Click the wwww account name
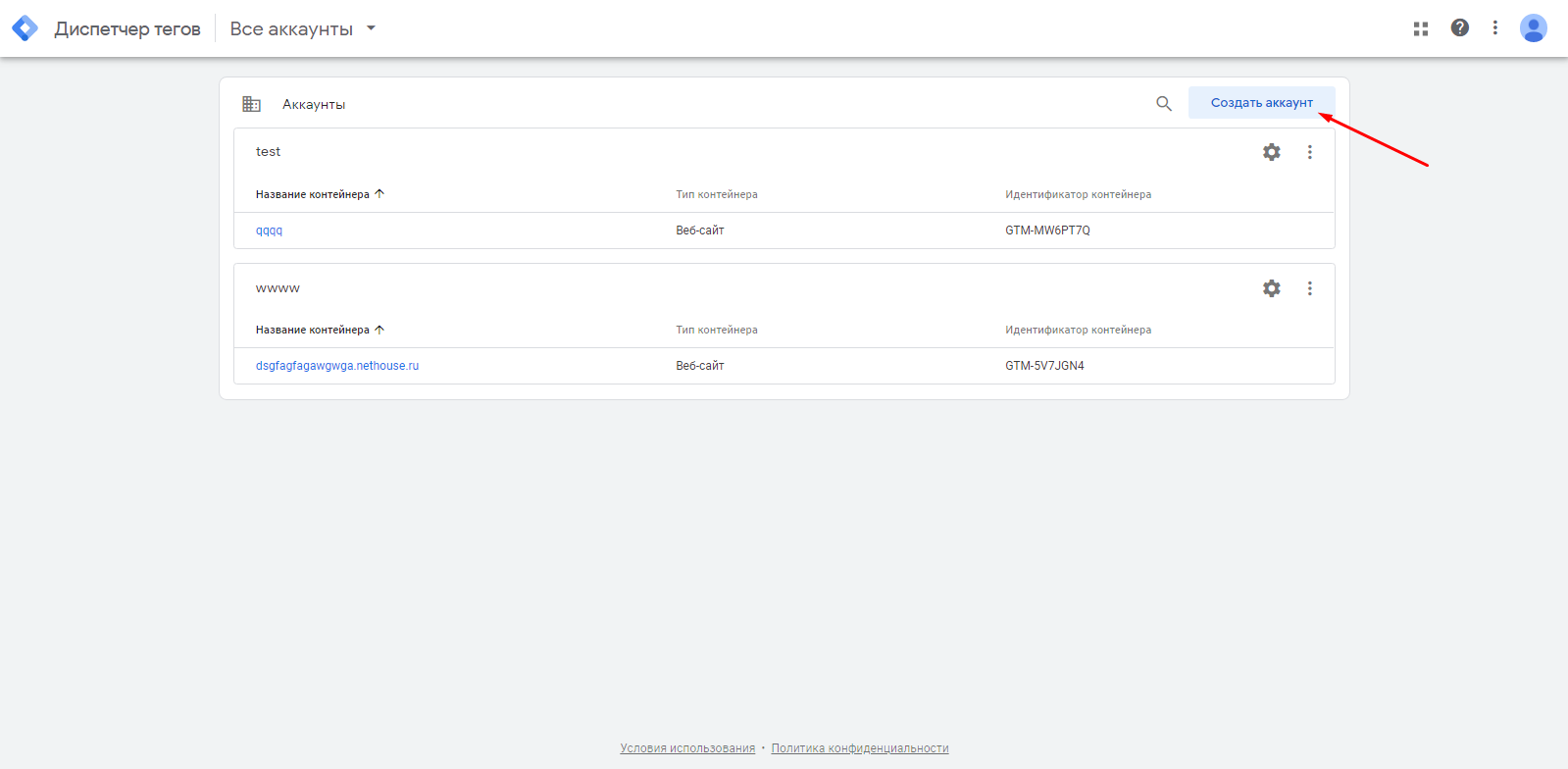Image resolution: width=1568 pixels, height=769 pixels. pyautogui.click(x=278, y=288)
